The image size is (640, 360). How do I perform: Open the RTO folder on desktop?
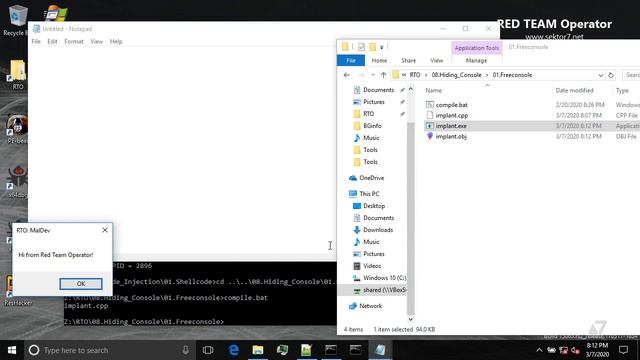pos(17,74)
